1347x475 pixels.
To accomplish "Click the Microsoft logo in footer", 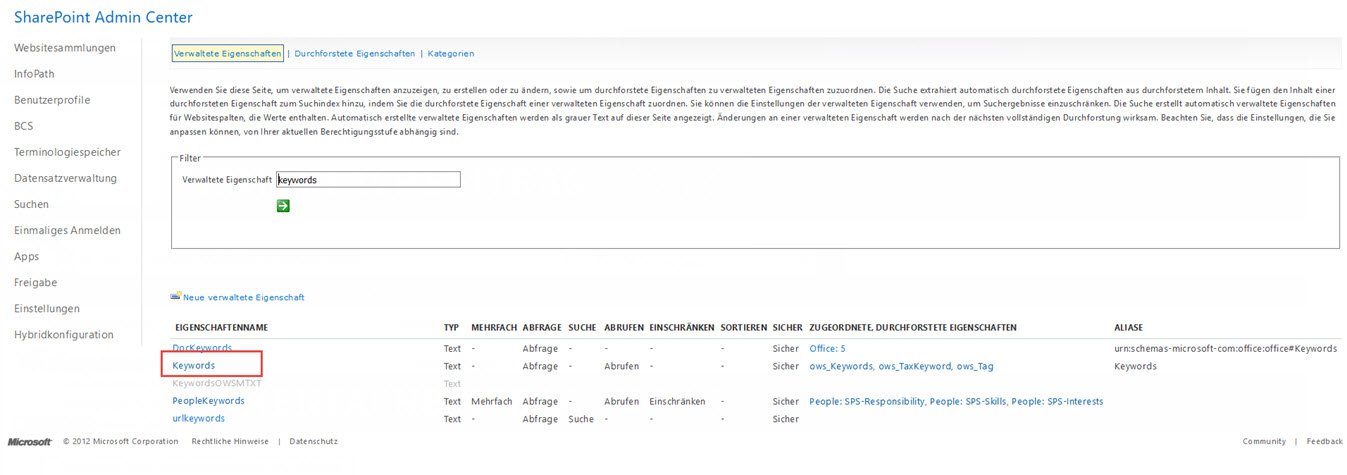I will click(x=29, y=441).
